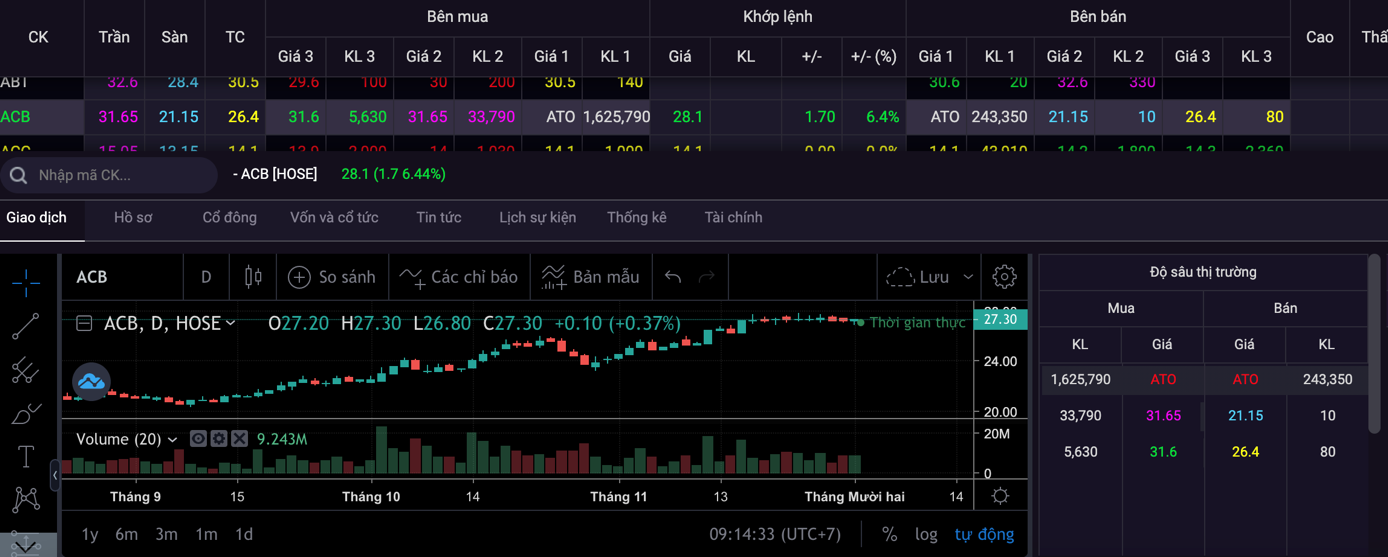
Task: Click the Các chỉ báo indicators button
Action: tap(459, 277)
